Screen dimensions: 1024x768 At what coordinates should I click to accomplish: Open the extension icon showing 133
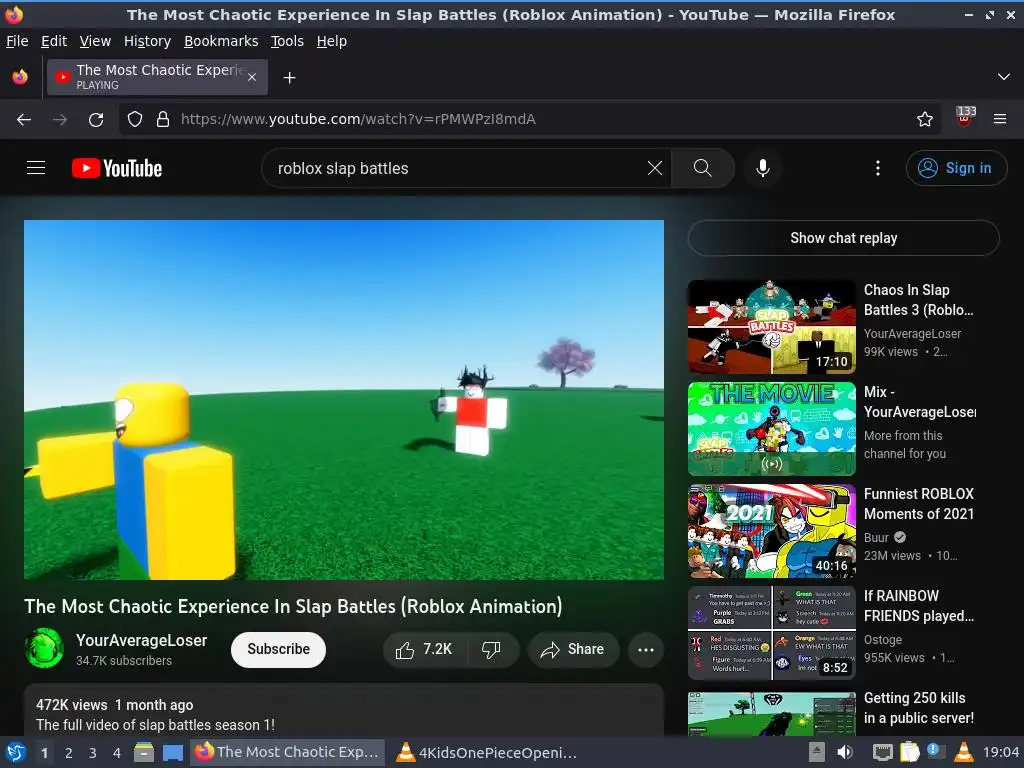coord(965,118)
